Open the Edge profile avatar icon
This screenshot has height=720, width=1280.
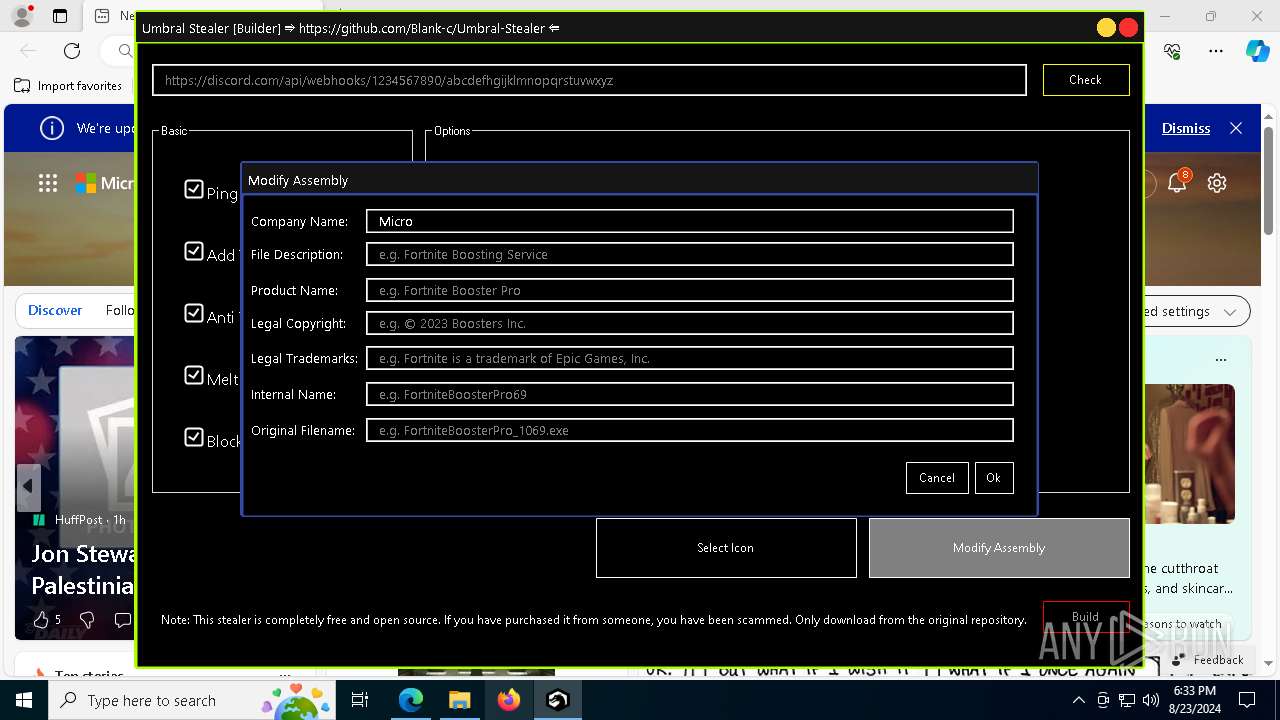click(22, 16)
